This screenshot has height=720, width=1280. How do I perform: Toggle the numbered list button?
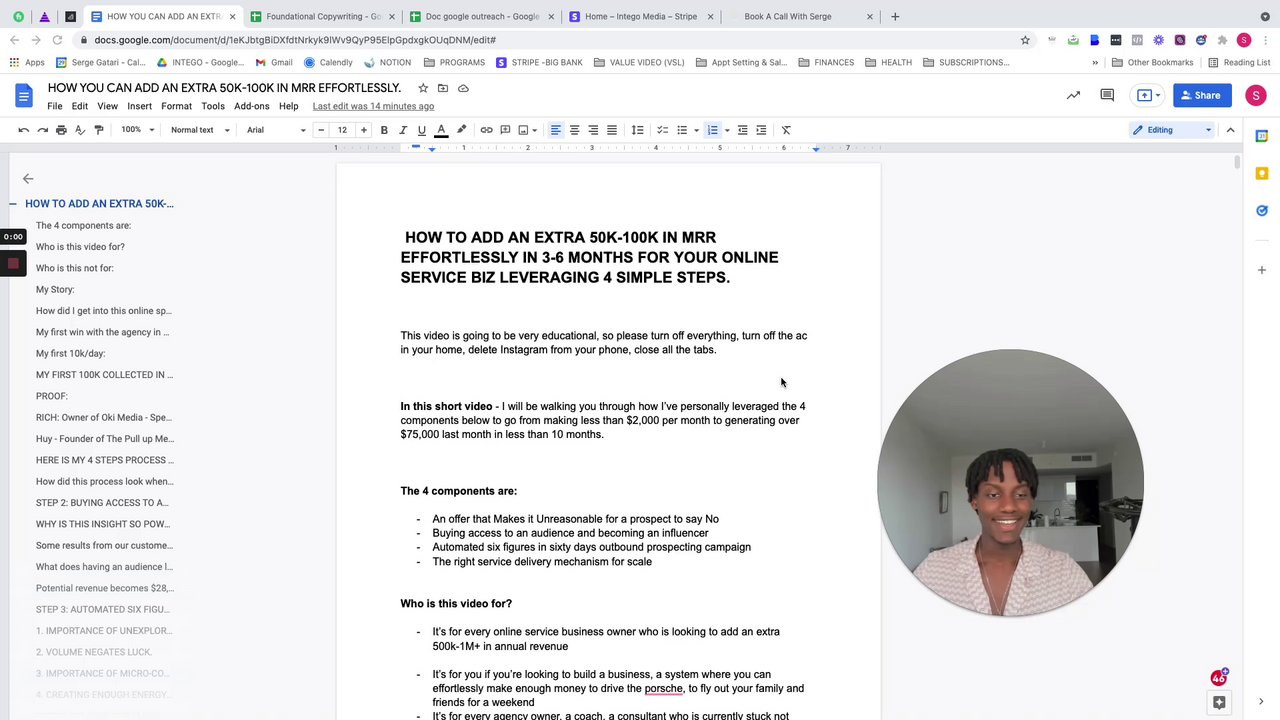pos(713,130)
